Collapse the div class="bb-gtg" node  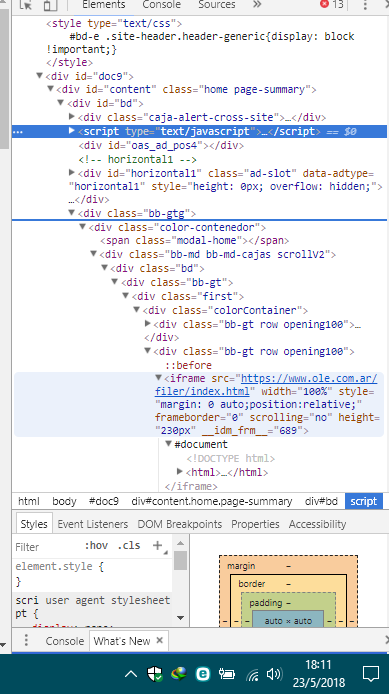(72, 213)
